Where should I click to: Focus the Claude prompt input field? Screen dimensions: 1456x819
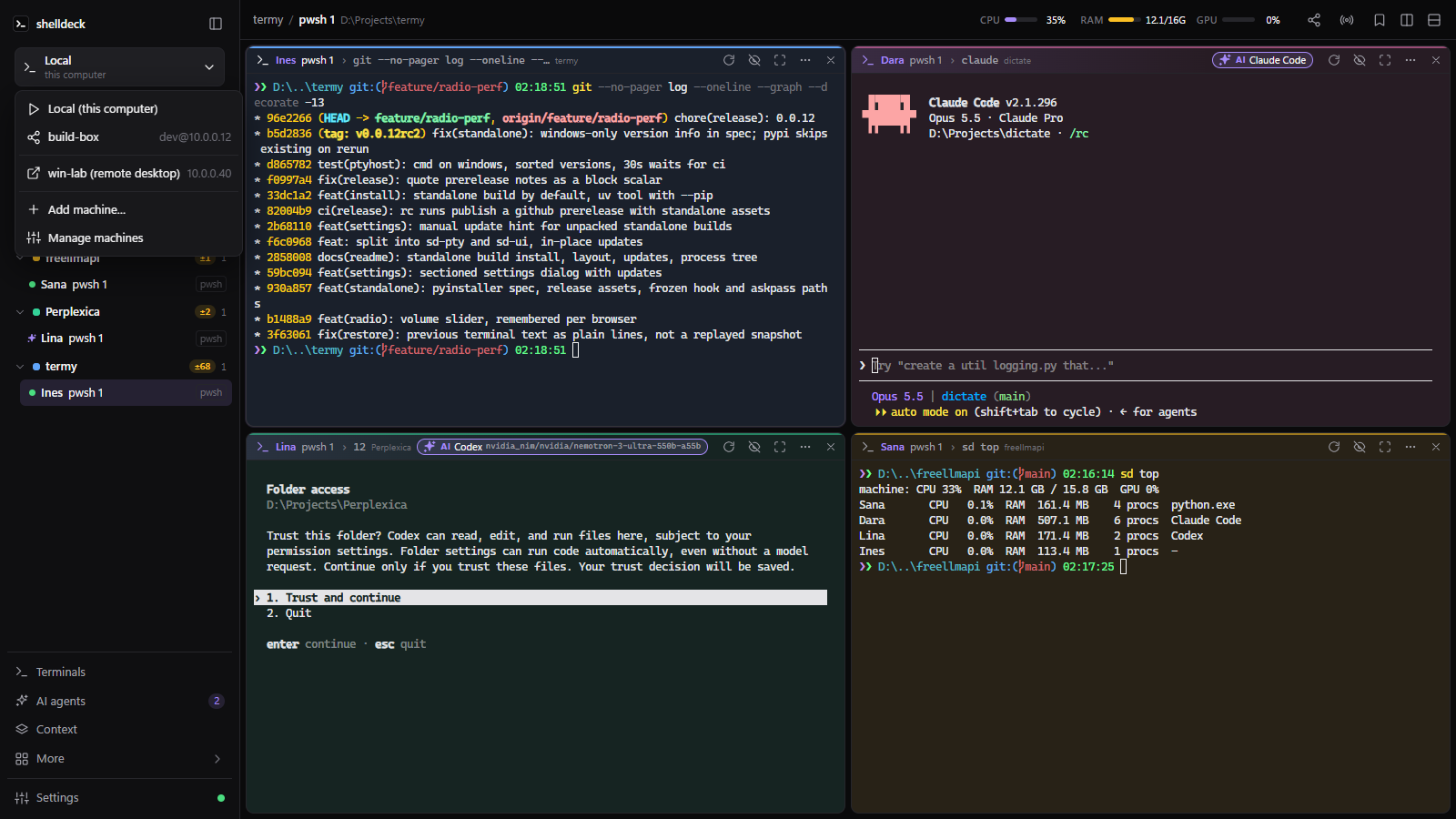1146,366
